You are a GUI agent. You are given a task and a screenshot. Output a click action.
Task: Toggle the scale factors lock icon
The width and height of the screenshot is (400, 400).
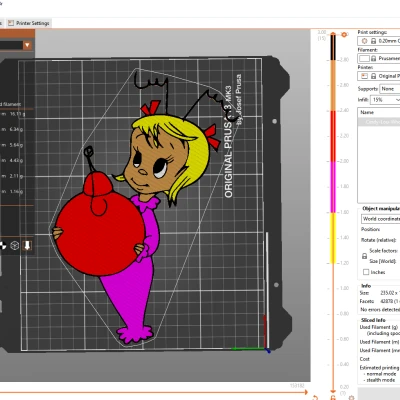[364, 256]
